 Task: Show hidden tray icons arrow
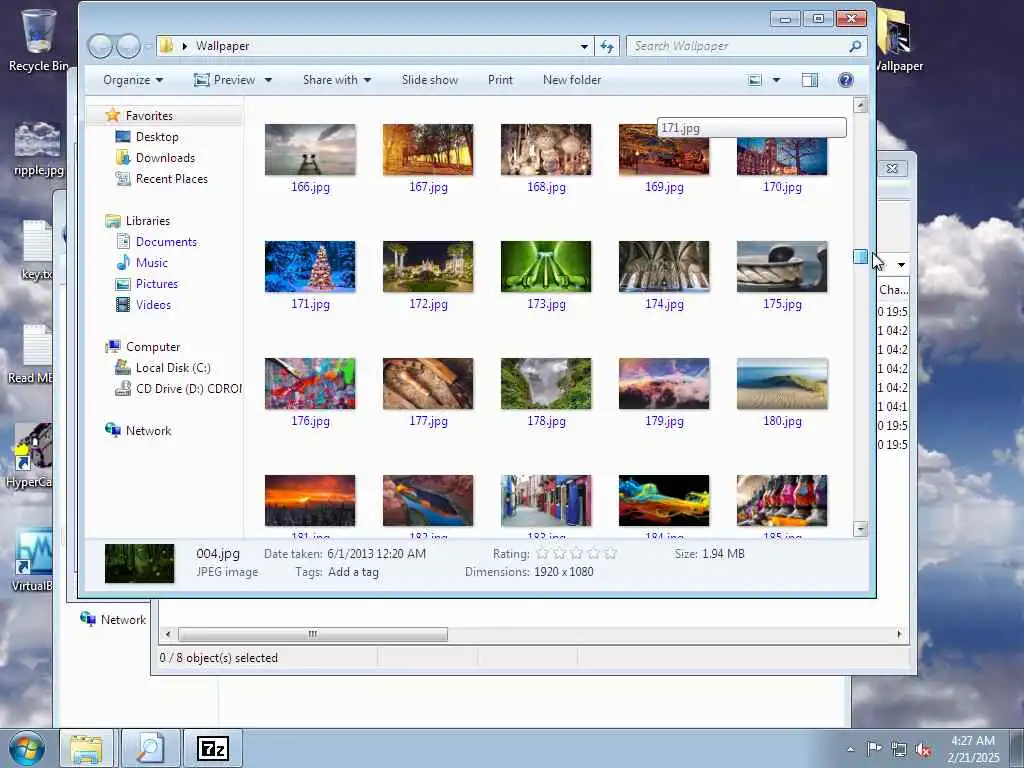pyautogui.click(x=850, y=750)
